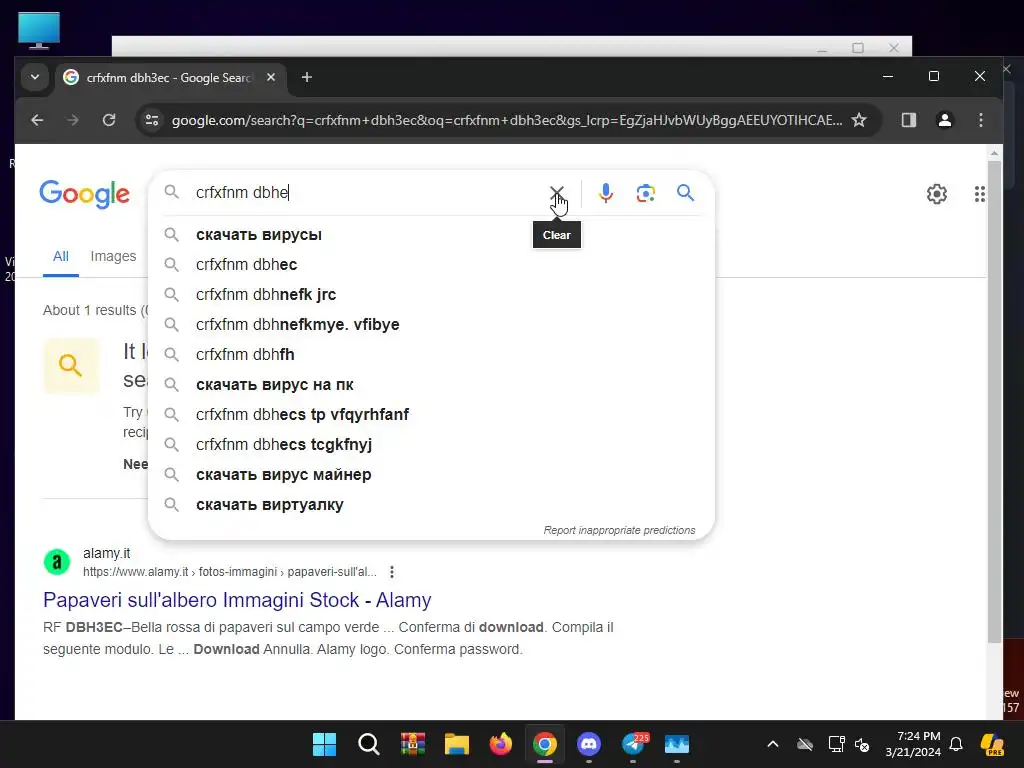Click inside the Google search input

[x=366, y=193]
